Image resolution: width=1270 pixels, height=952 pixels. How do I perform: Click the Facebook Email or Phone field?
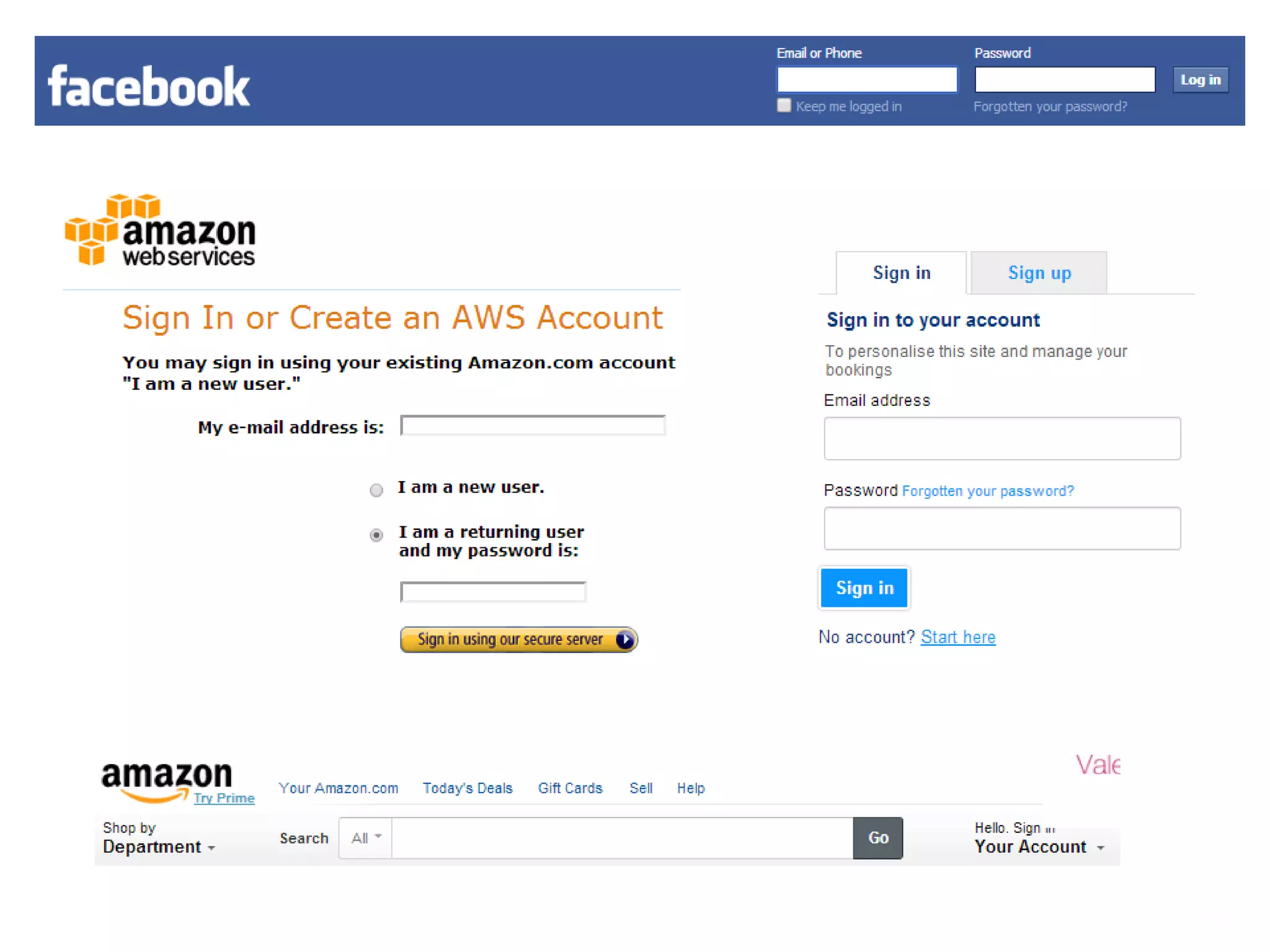pyautogui.click(x=866, y=79)
